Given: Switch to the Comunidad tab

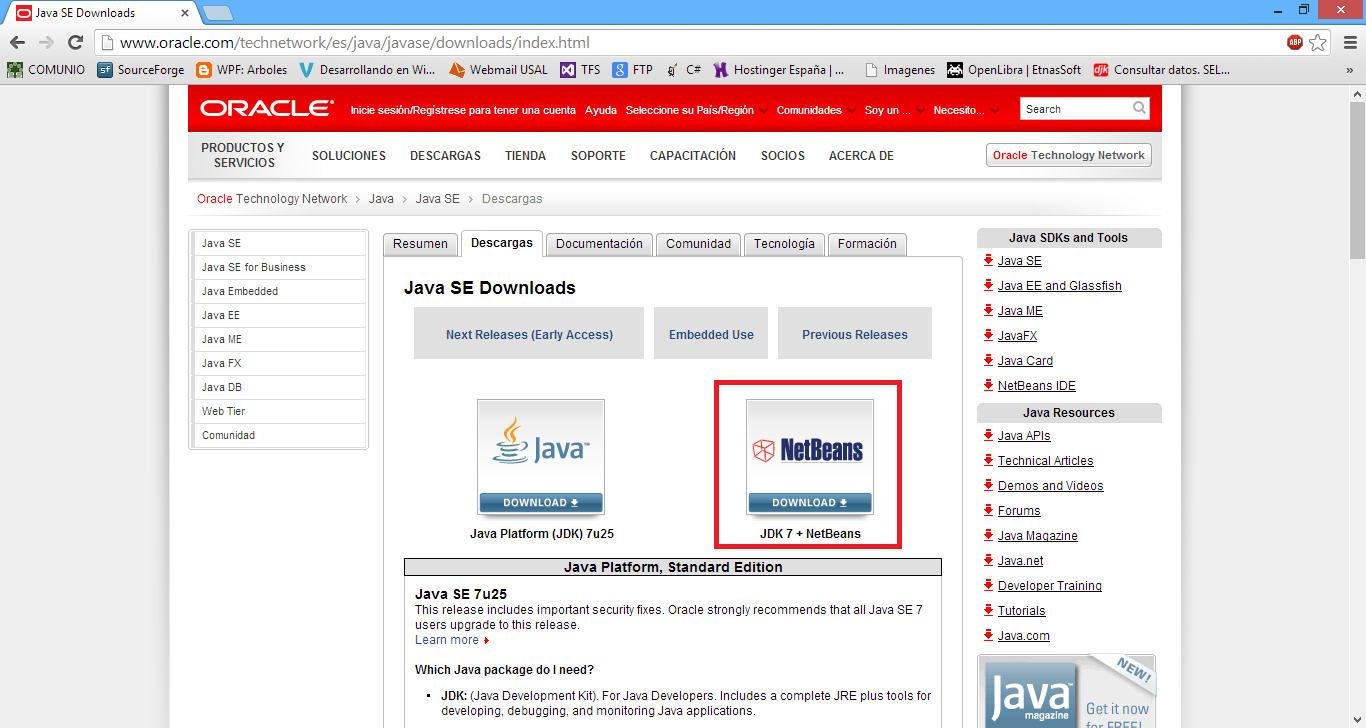Looking at the screenshot, I should 698,244.
